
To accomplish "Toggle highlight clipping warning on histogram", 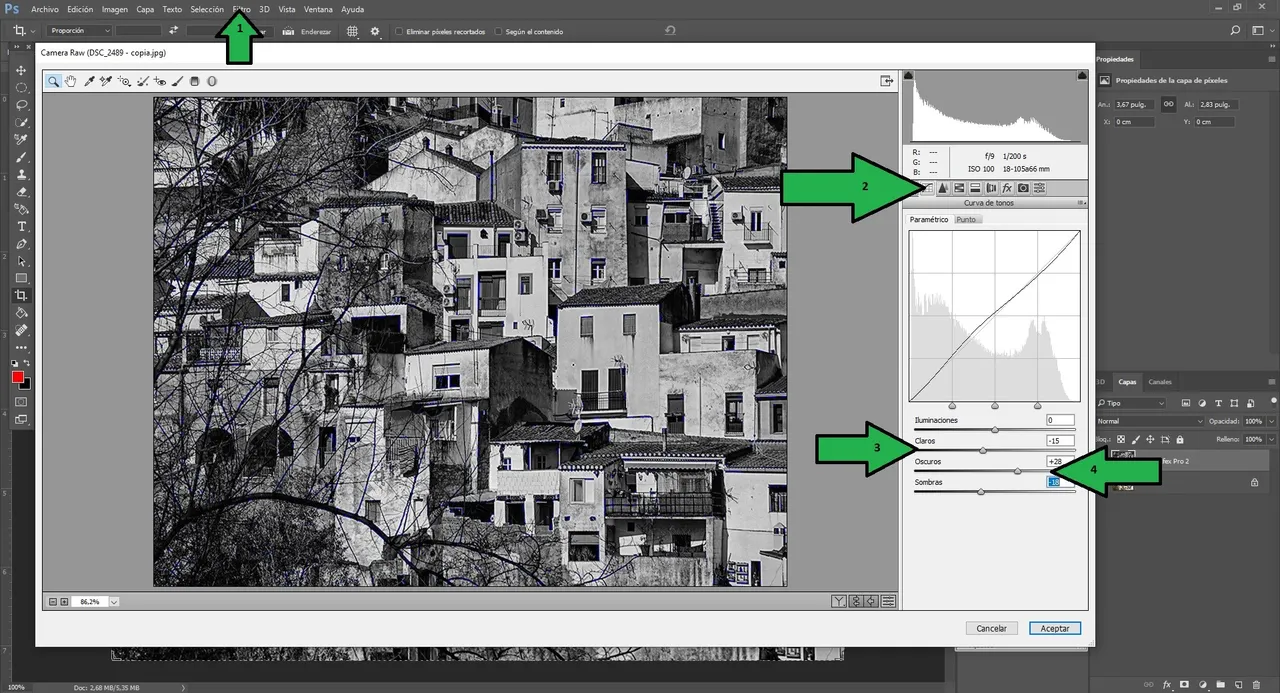I will pyautogui.click(x=1081, y=75).
